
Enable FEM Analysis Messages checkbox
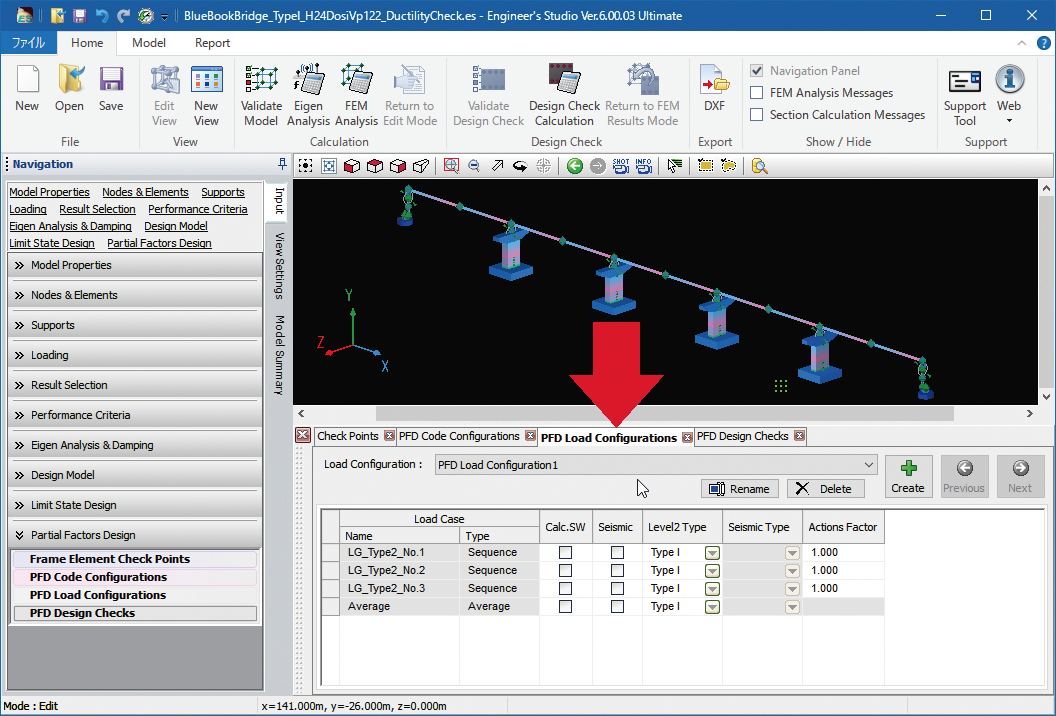pyautogui.click(x=758, y=93)
